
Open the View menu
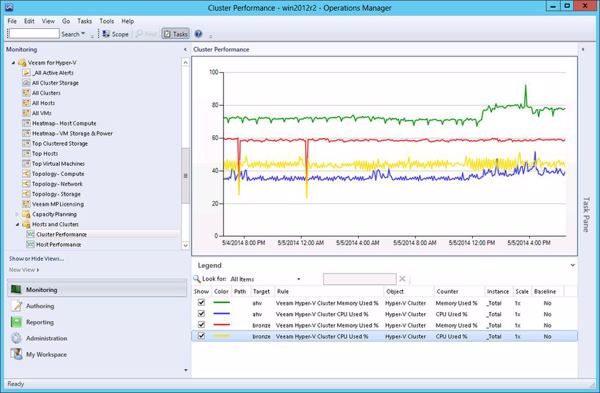48,21
